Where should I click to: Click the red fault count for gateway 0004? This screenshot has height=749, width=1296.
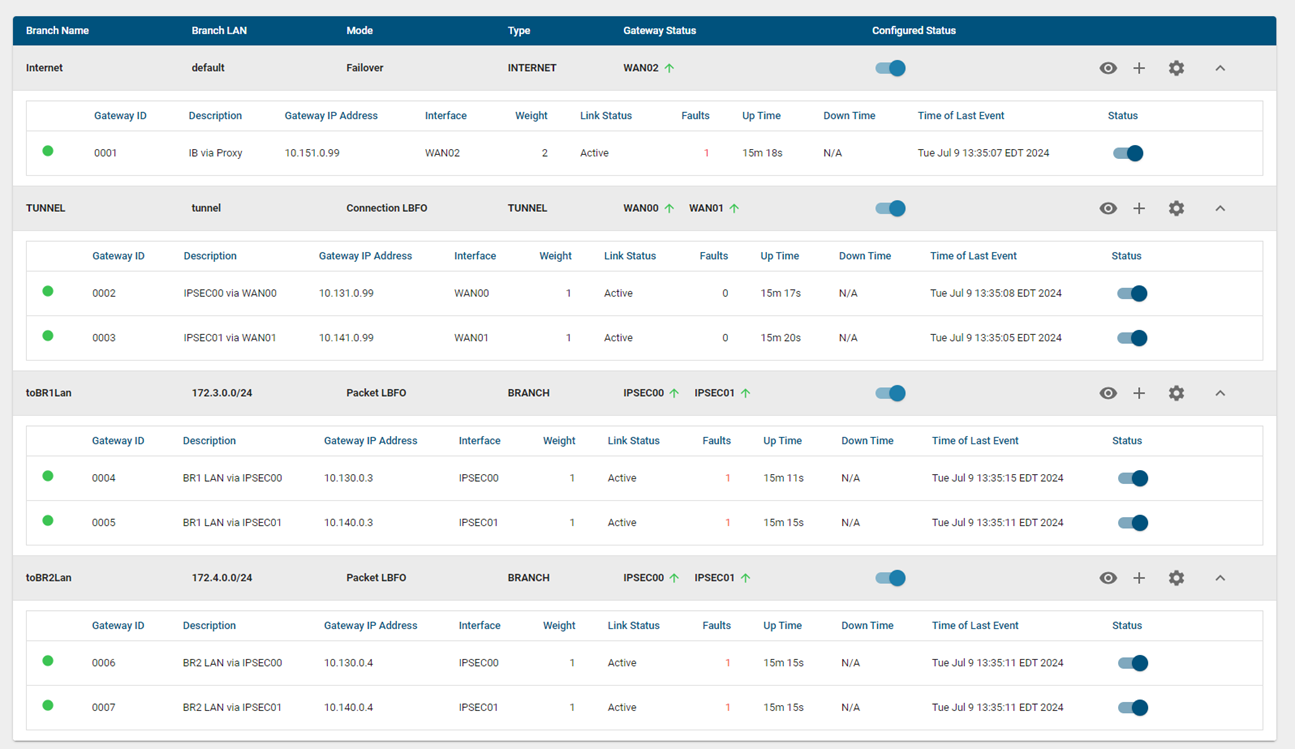[727, 478]
